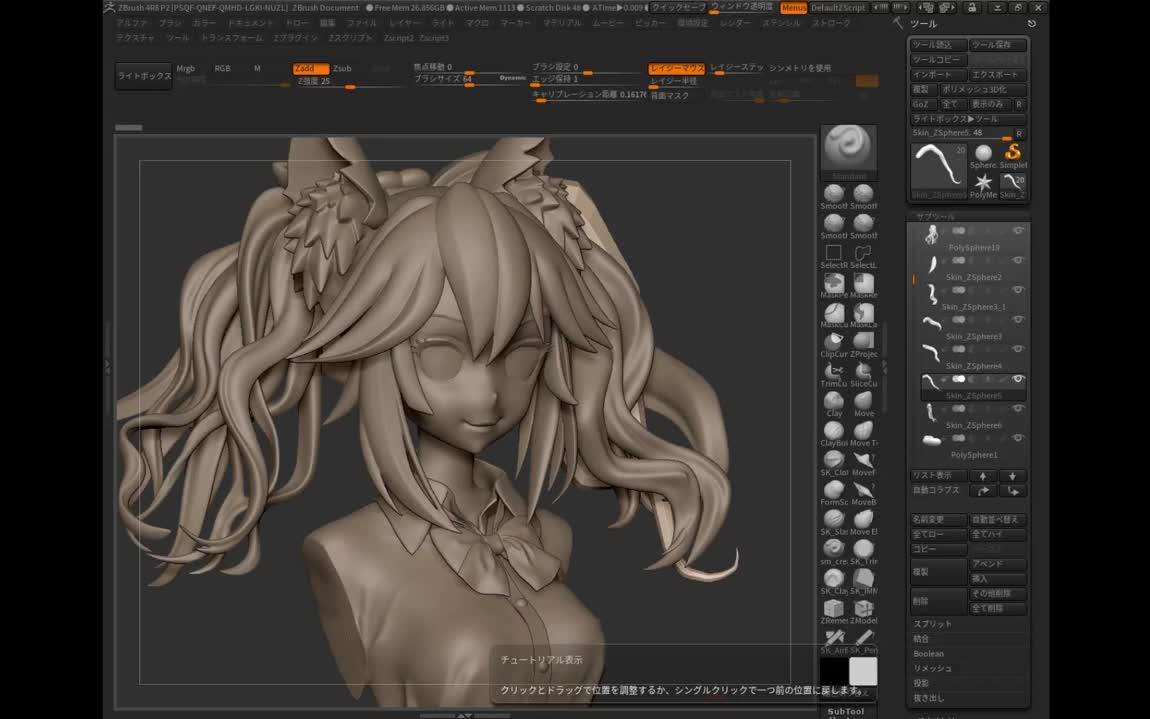Select the Standard brush thumbnail

tap(848, 152)
